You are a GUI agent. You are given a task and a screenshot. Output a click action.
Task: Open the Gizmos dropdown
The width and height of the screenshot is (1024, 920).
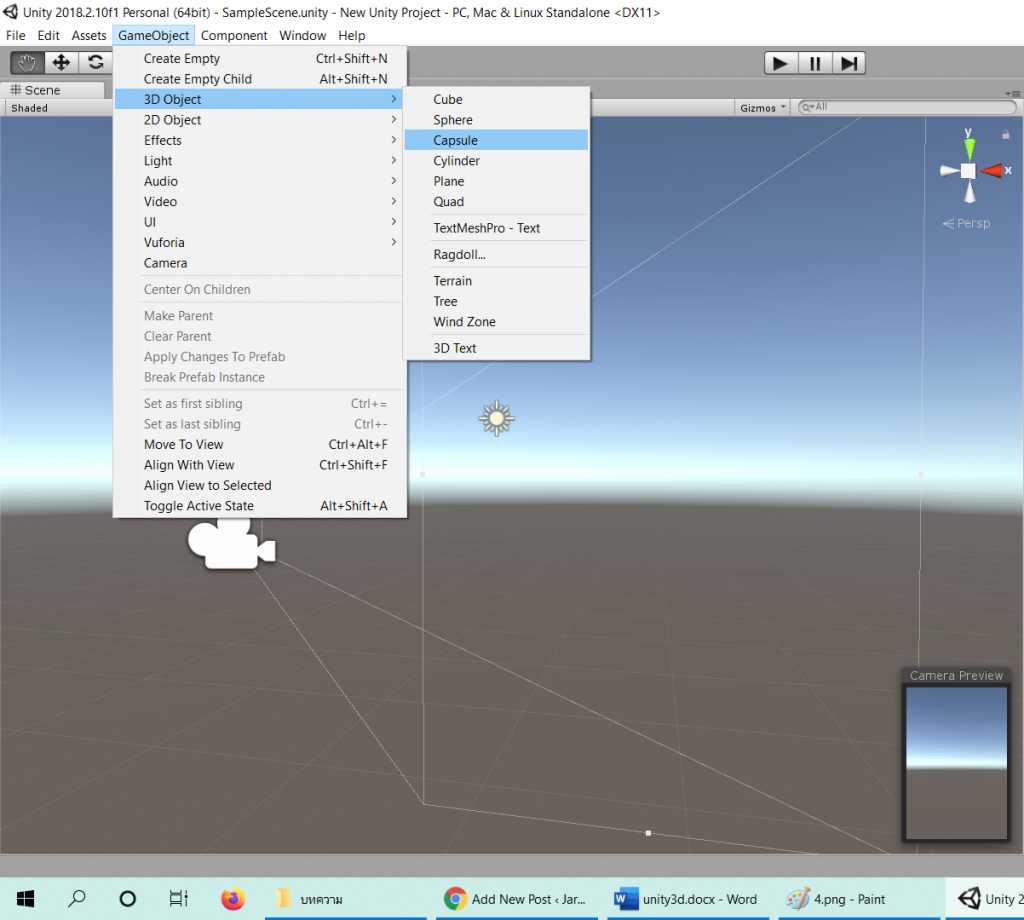point(762,108)
